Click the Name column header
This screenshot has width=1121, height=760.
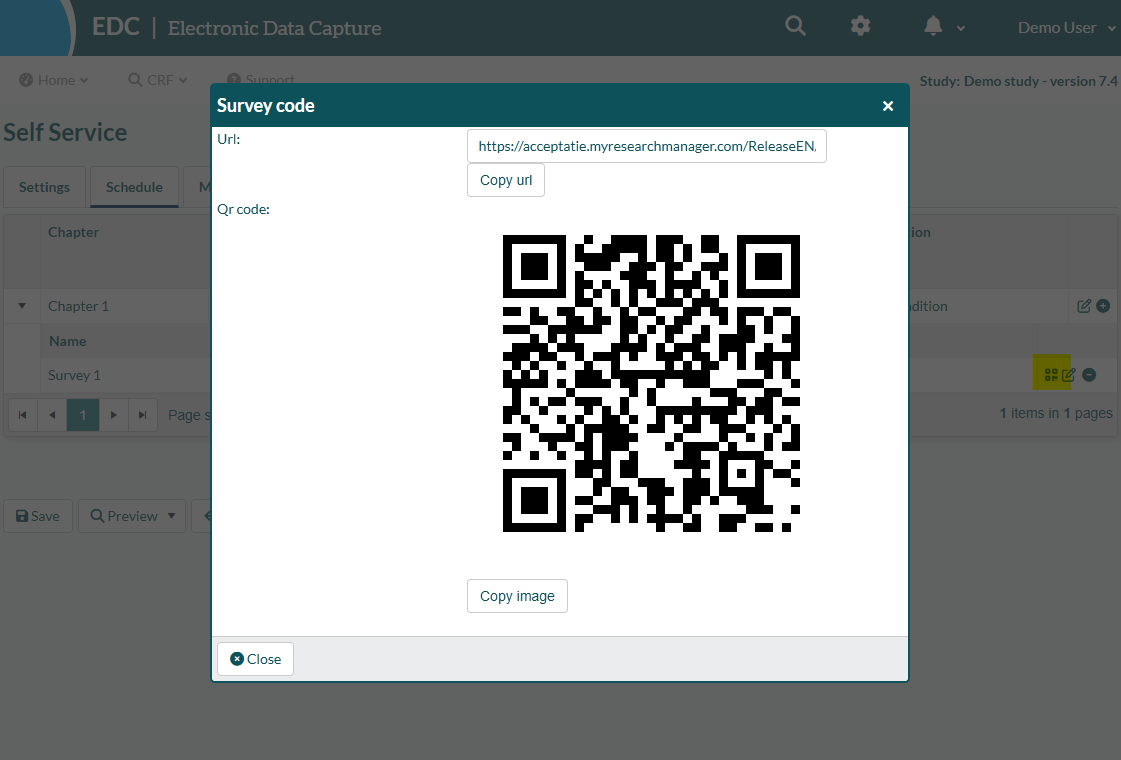point(68,342)
